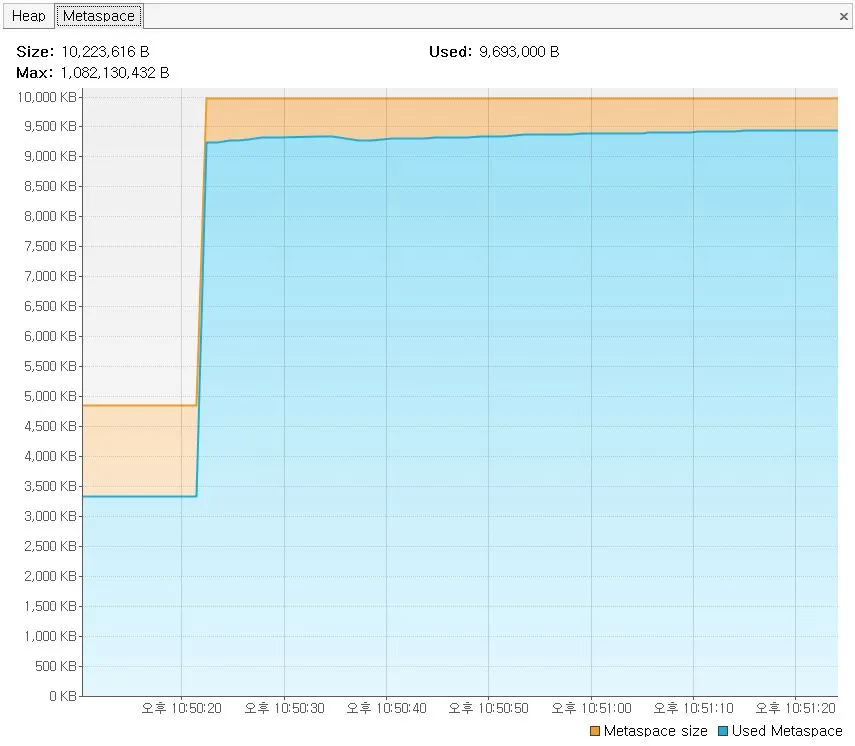Viewport: 855px width, 746px height.
Task: Click the Max value 1,082,130,432 B
Action: click(114, 73)
